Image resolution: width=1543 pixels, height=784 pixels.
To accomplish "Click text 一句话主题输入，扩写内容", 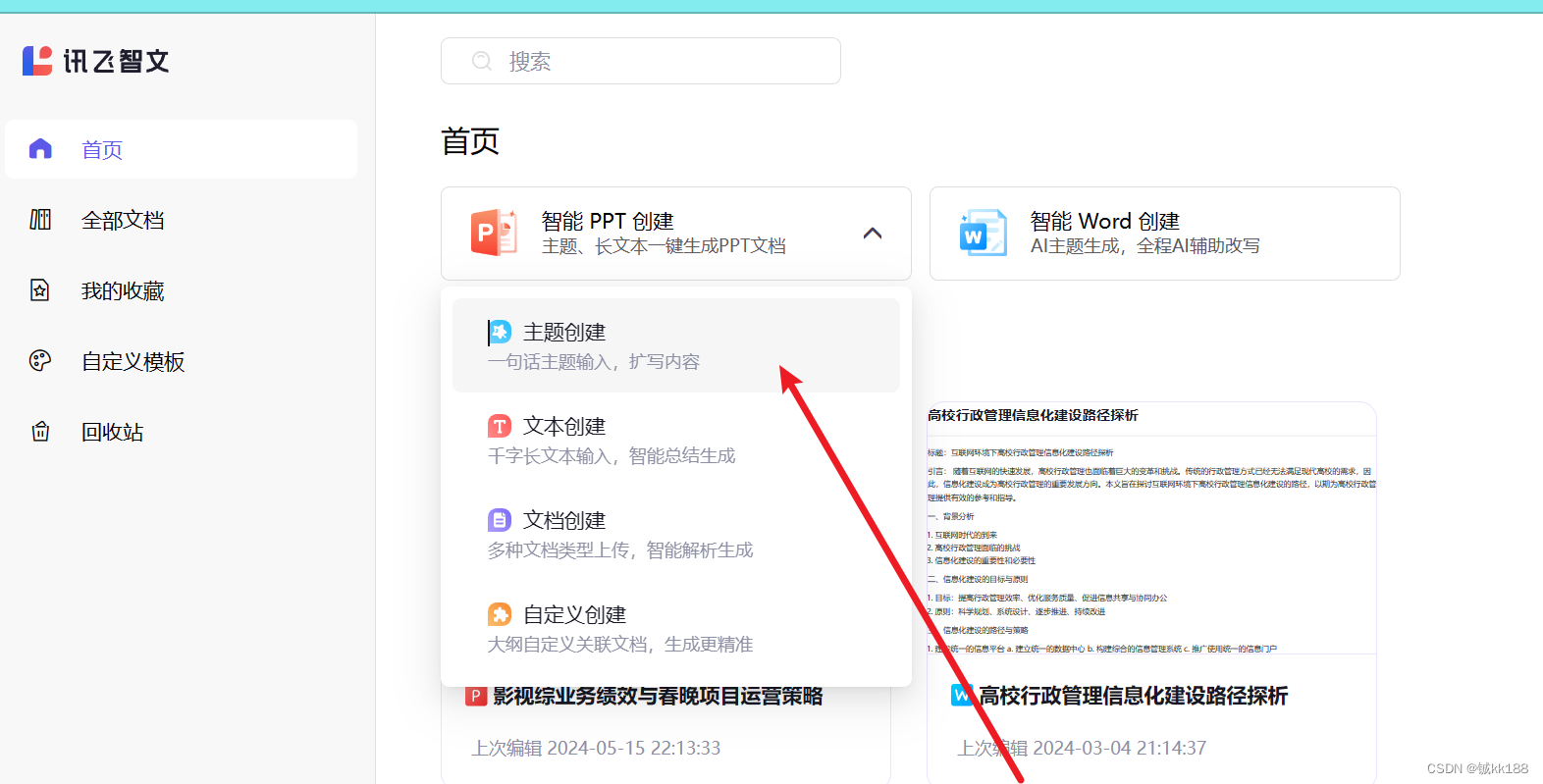I will coord(594,362).
